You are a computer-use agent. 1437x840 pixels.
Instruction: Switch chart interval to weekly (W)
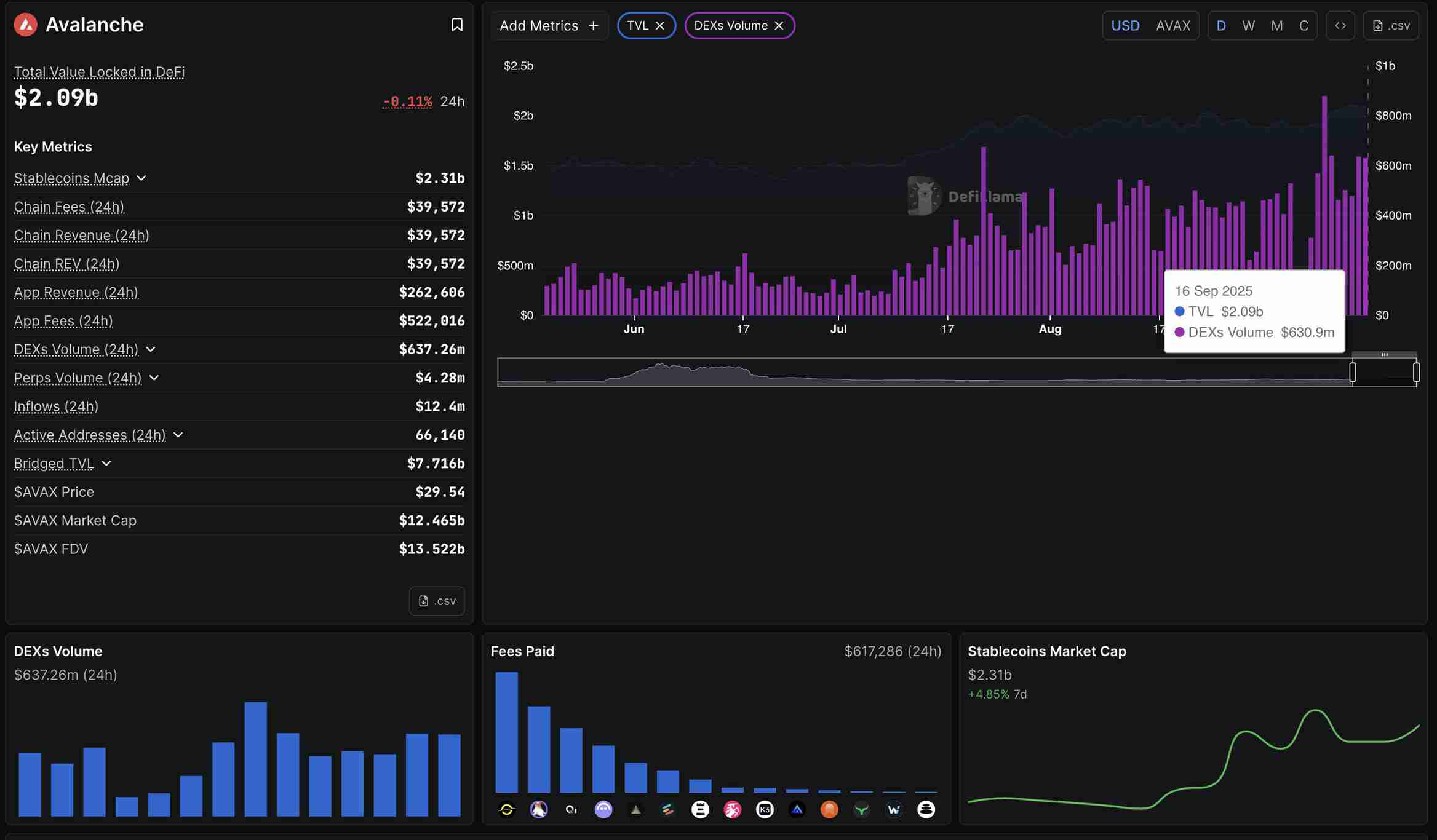click(1248, 26)
